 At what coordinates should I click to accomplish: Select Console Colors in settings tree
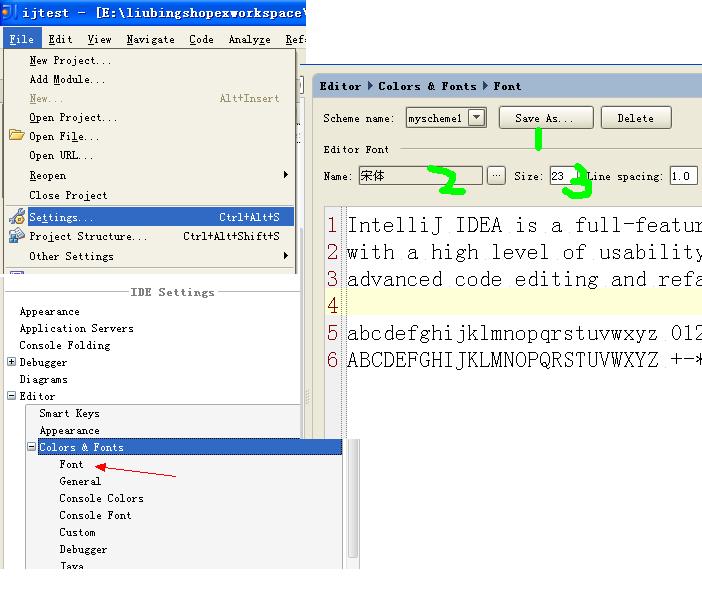pyautogui.click(x=101, y=498)
